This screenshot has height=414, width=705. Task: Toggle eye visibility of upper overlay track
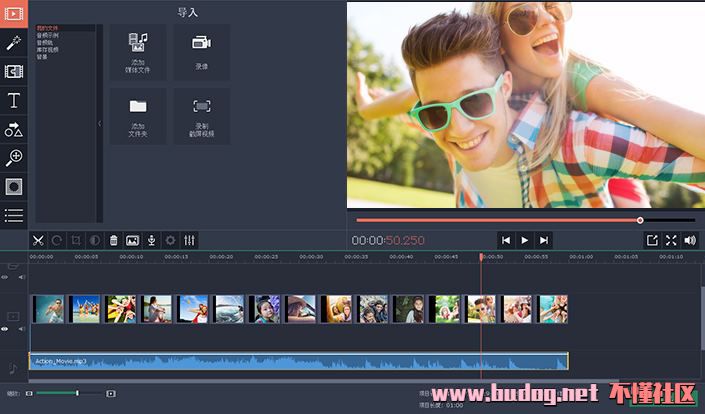[x=5, y=277]
